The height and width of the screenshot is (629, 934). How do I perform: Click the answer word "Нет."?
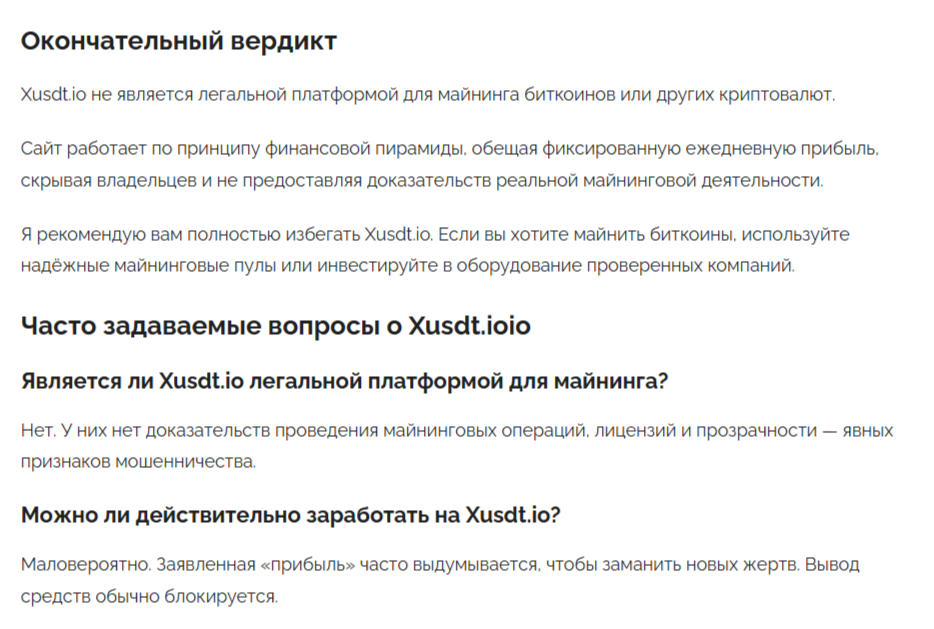[35, 430]
